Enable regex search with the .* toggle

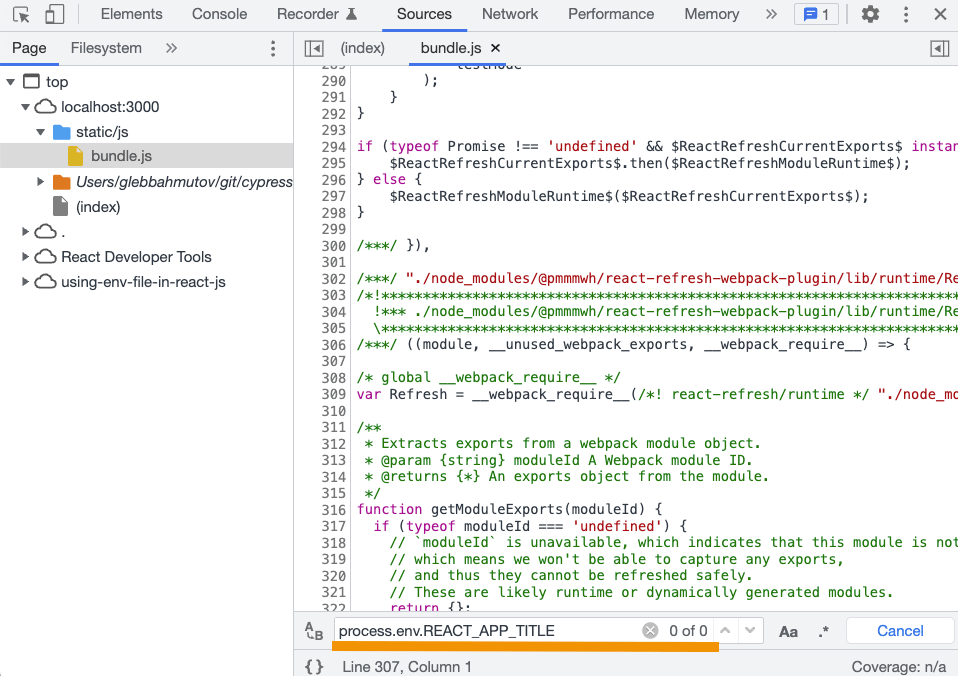click(x=823, y=631)
